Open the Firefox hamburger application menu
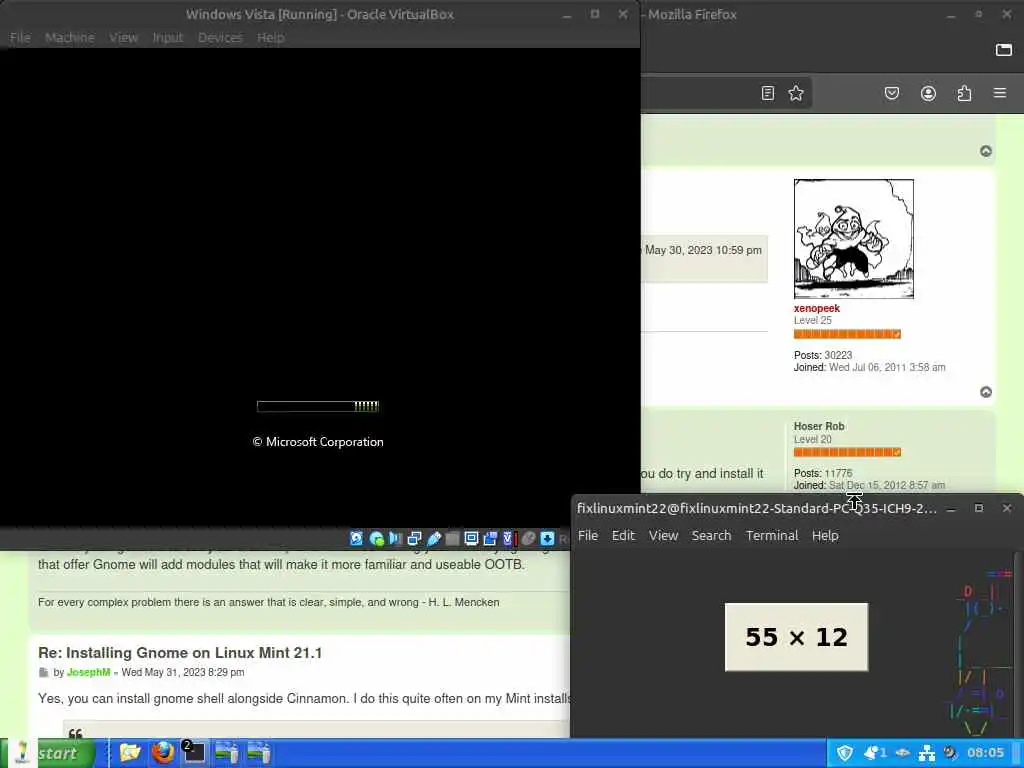Viewport: 1024px width, 768px height. [1000, 93]
